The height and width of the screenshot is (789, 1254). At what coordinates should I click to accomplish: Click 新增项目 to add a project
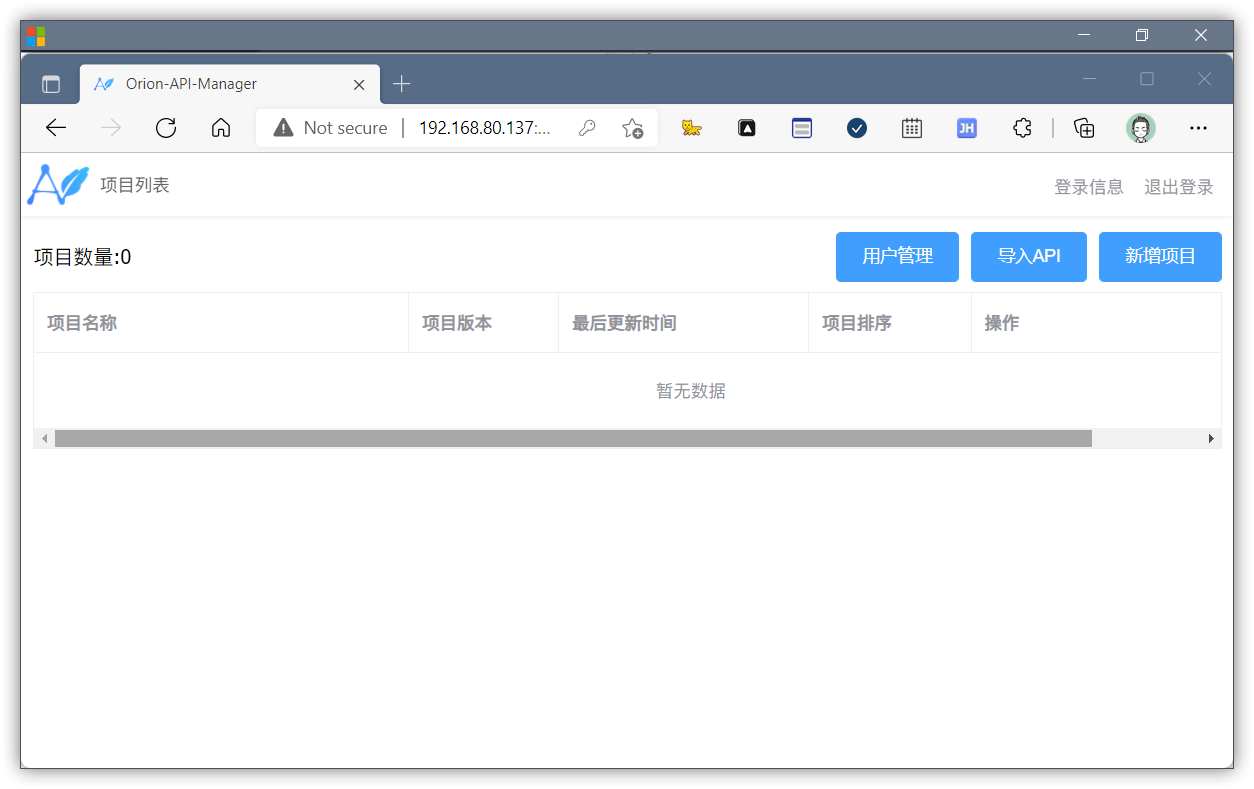click(x=1160, y=257)
